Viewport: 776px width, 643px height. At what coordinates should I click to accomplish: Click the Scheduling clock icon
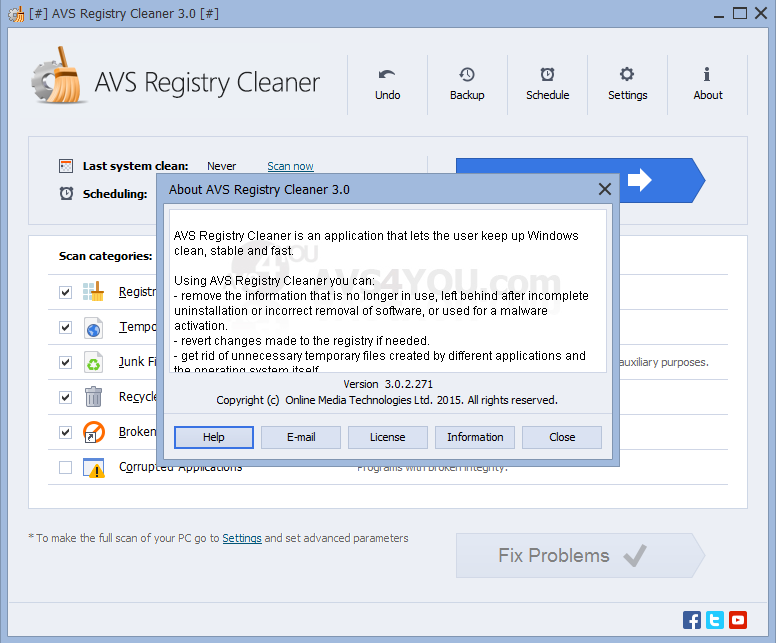tap(66, 193)
